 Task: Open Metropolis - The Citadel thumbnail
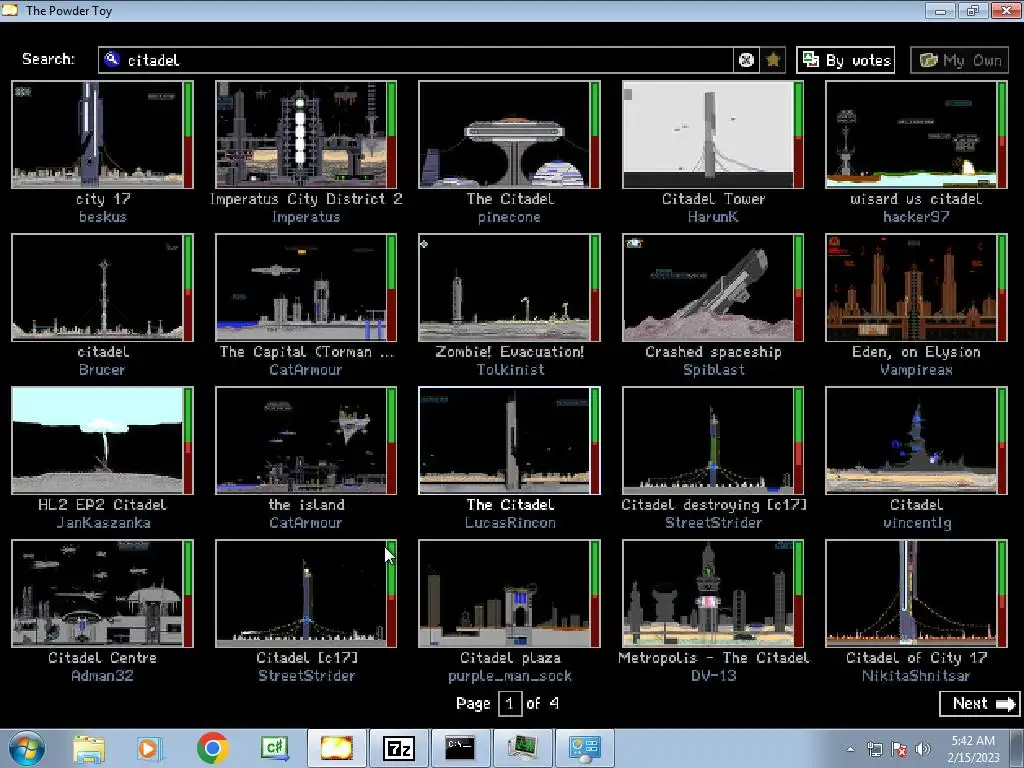708,593
